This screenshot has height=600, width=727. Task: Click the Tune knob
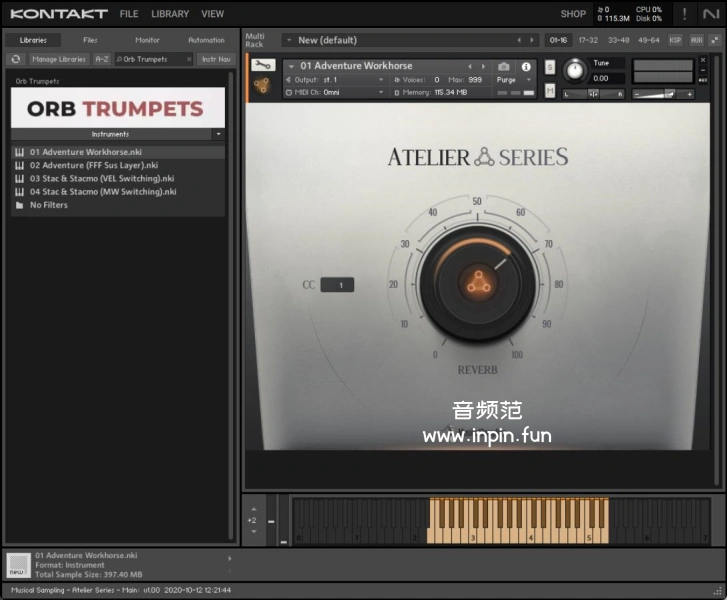pos(574,71)
